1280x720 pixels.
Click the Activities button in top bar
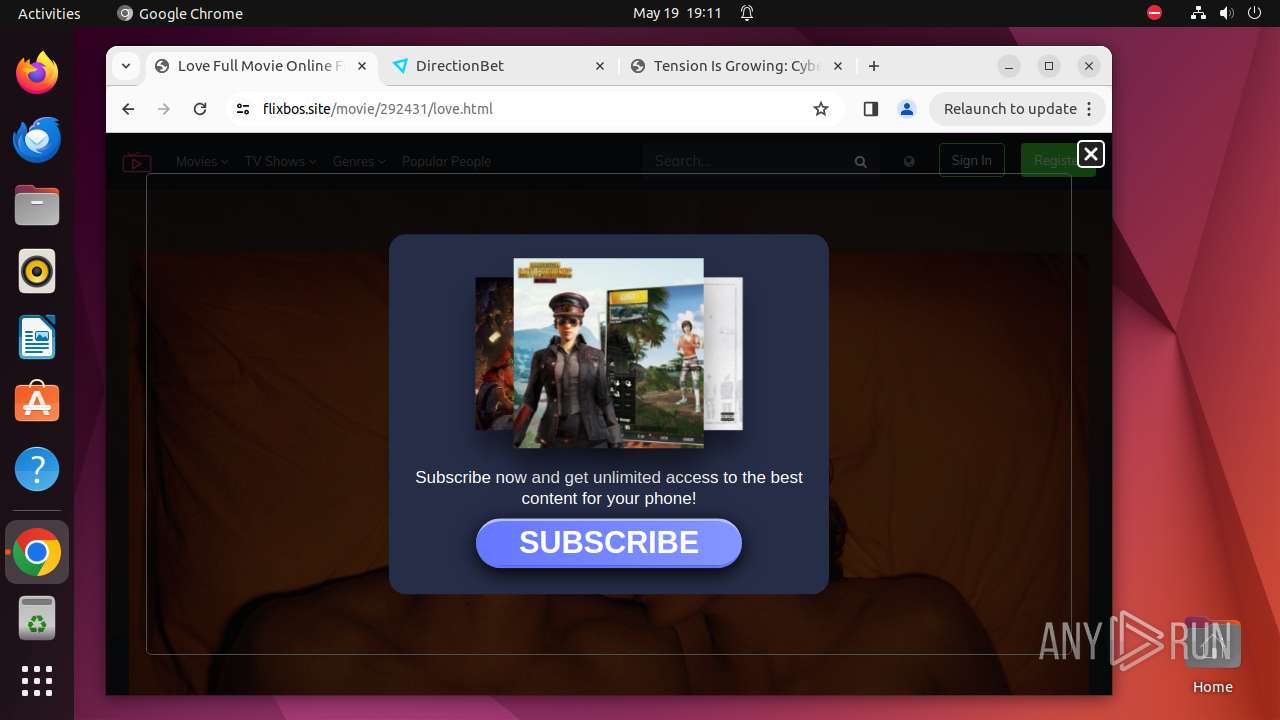point(49,13)
